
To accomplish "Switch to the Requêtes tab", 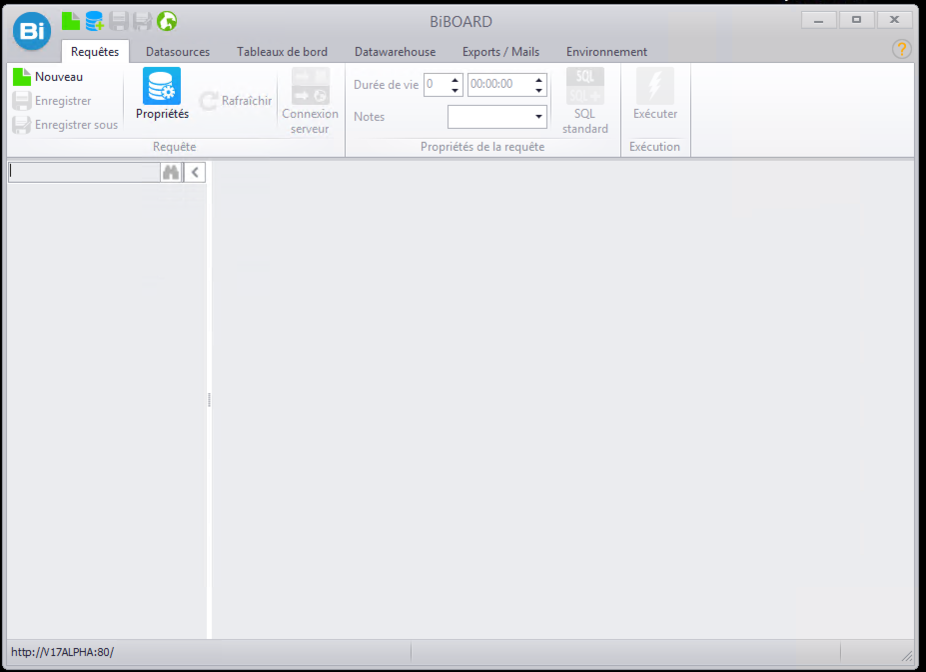I will (95, 52).
